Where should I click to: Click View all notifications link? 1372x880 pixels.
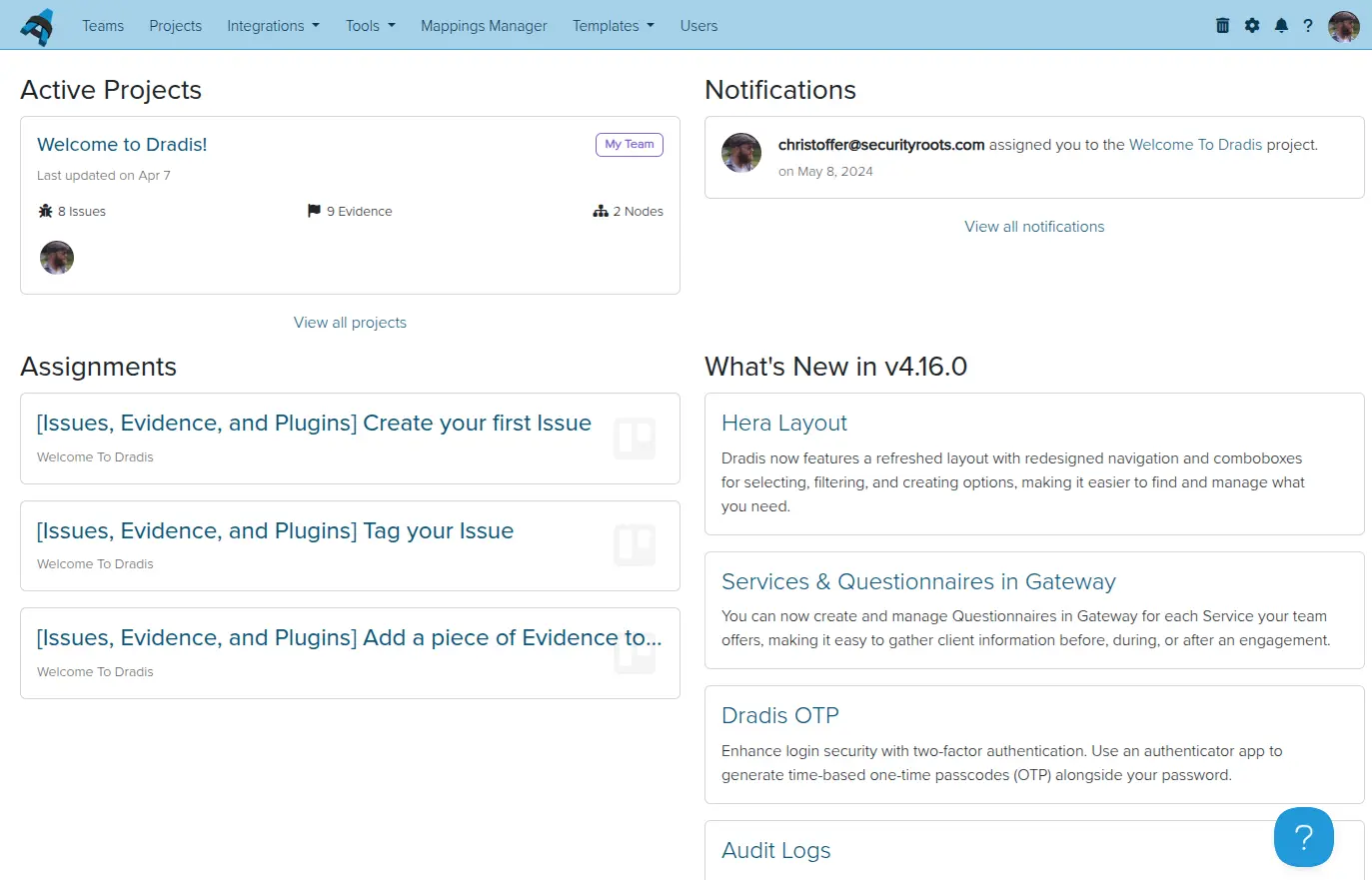click(x=1034, y=227)
